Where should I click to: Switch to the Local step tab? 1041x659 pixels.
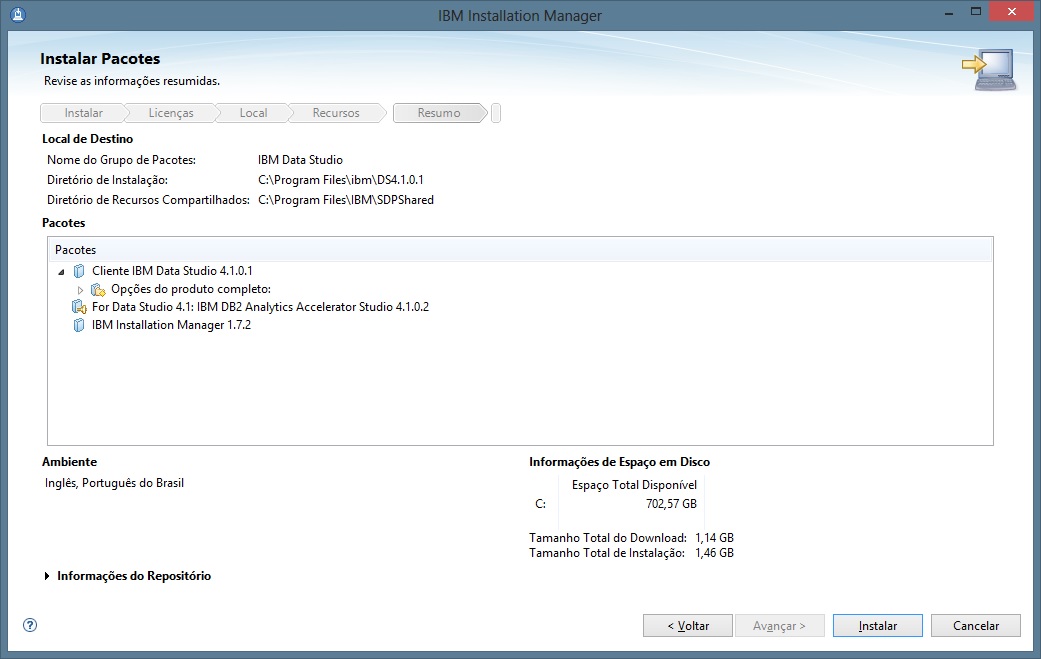pyautogui.click(x=252, y=112)
